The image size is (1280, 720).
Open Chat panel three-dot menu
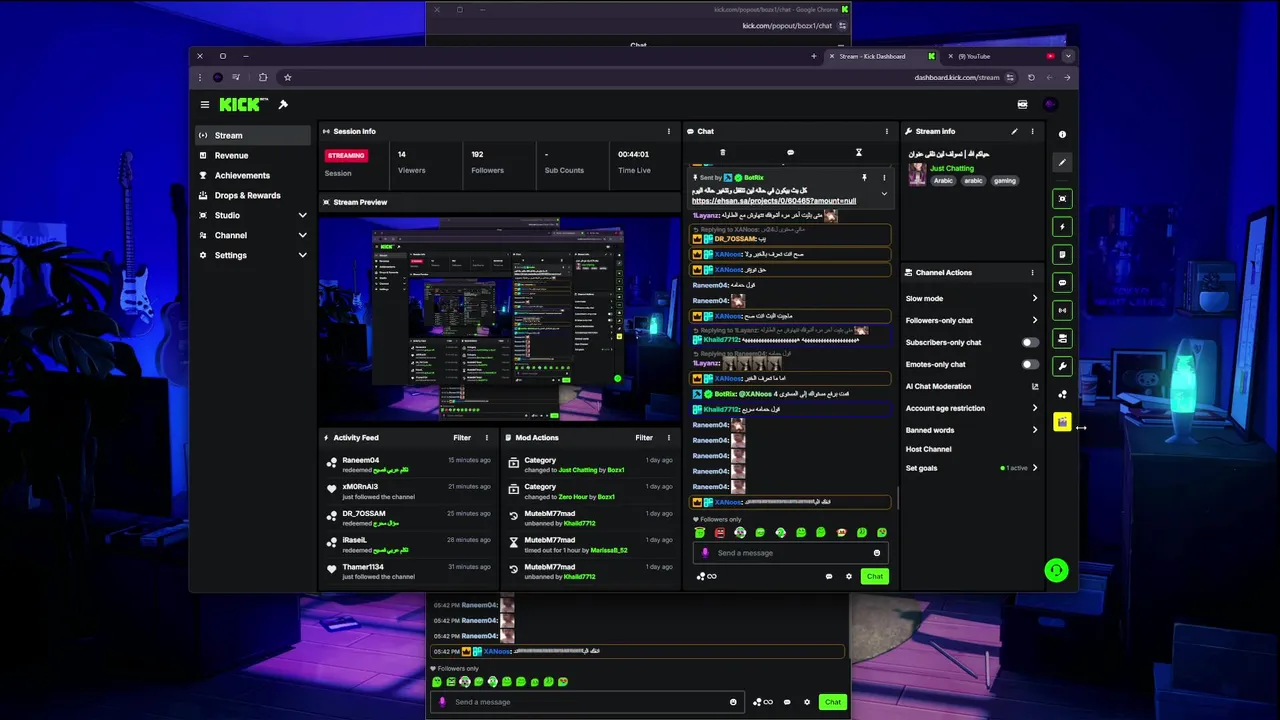pos(886,131)
